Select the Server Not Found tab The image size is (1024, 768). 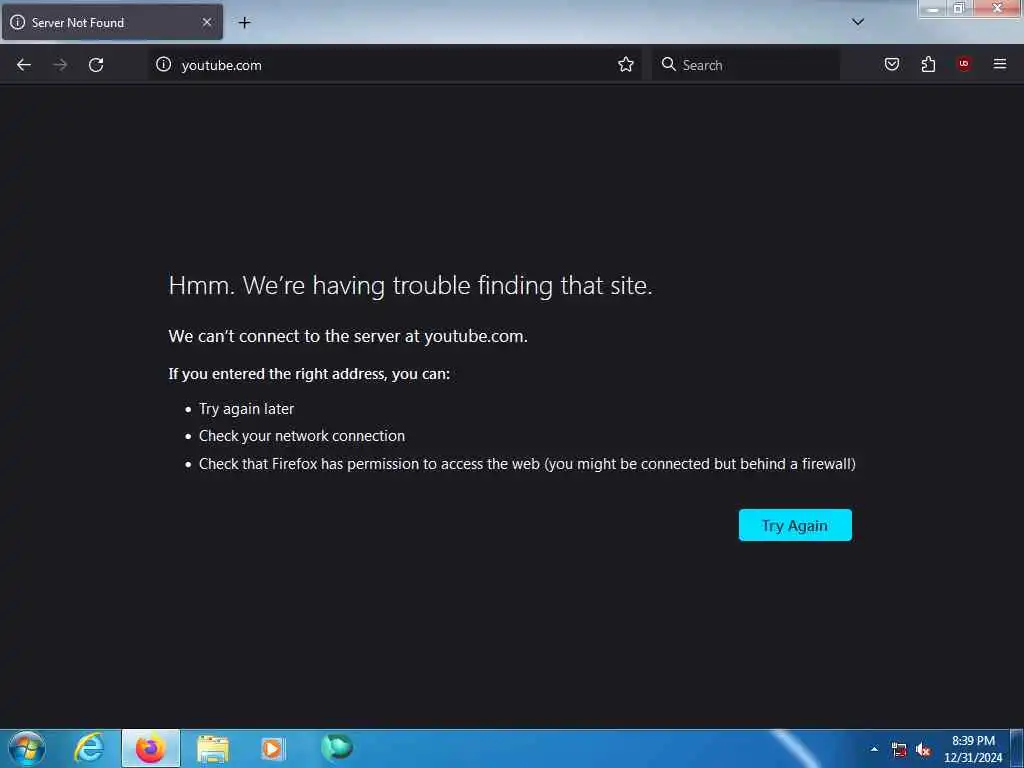(x=112, y=22)
